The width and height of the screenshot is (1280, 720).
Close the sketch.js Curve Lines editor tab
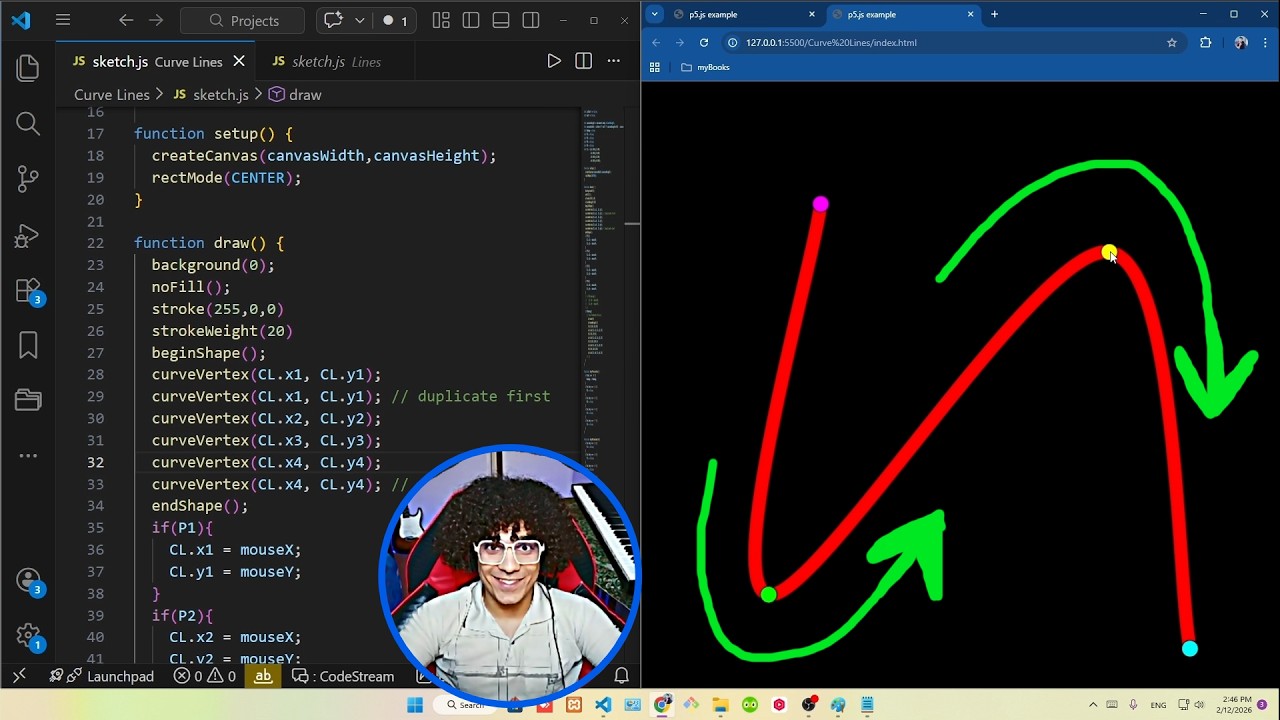pyautogui.click(x=239, y=61)
